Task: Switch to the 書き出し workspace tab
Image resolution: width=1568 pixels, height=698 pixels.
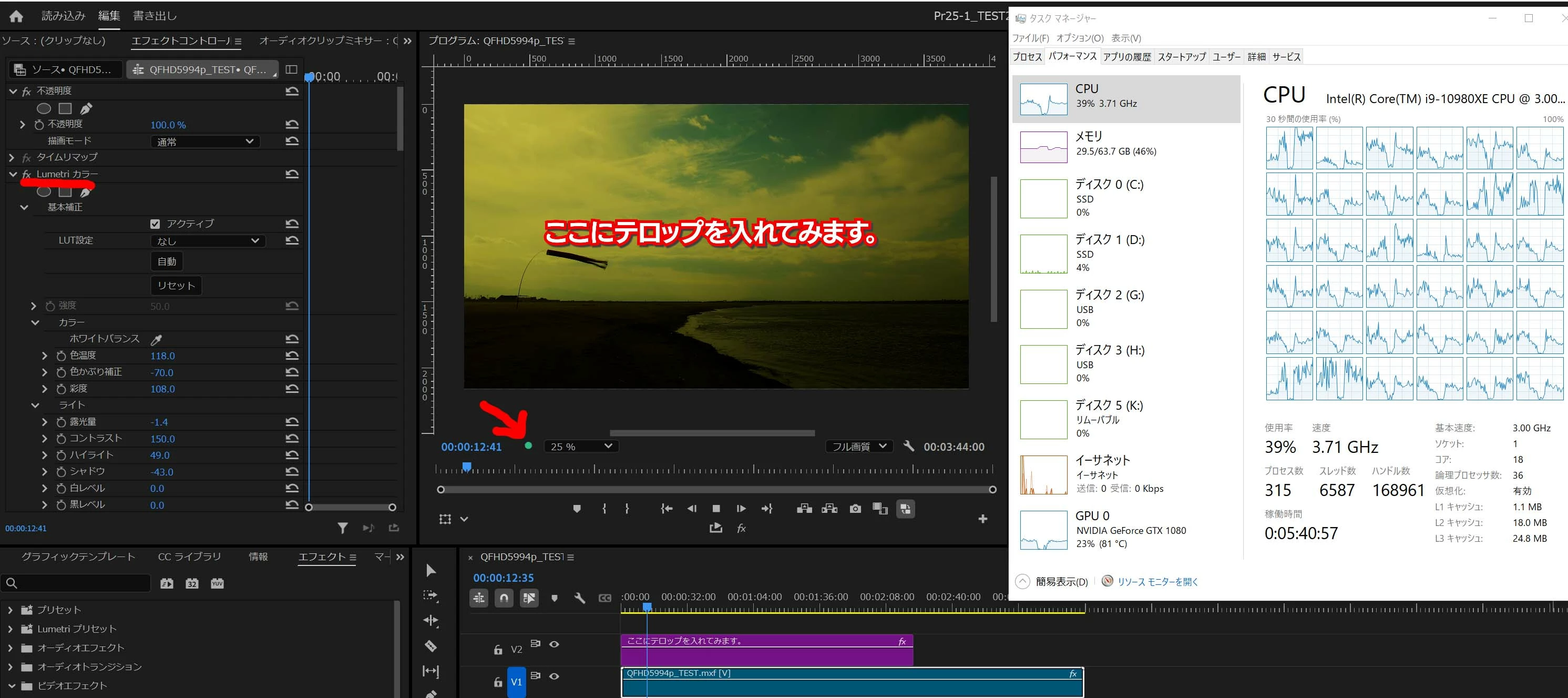Action: [155, 16]
